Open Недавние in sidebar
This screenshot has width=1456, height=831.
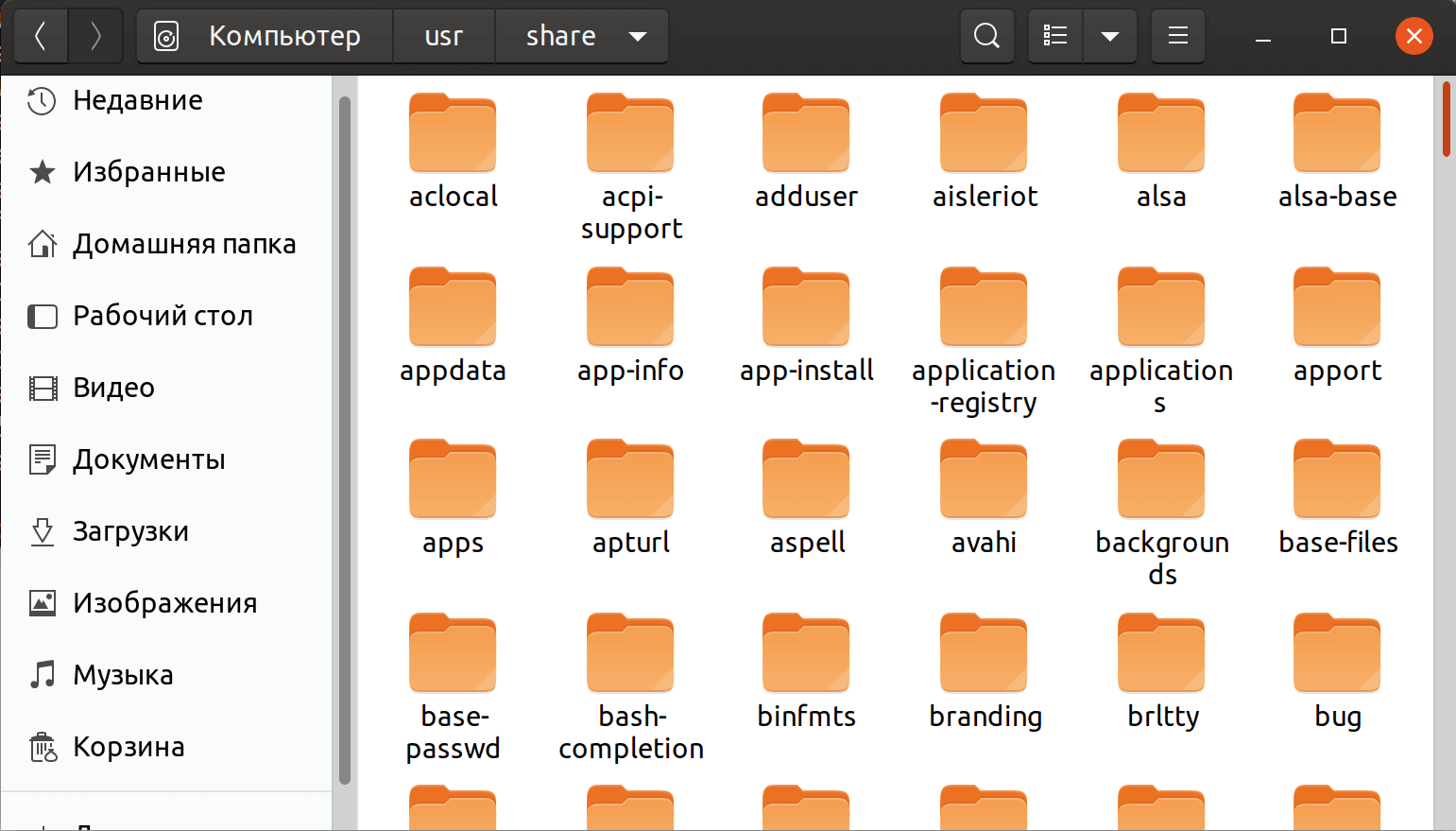pos(166,100)
